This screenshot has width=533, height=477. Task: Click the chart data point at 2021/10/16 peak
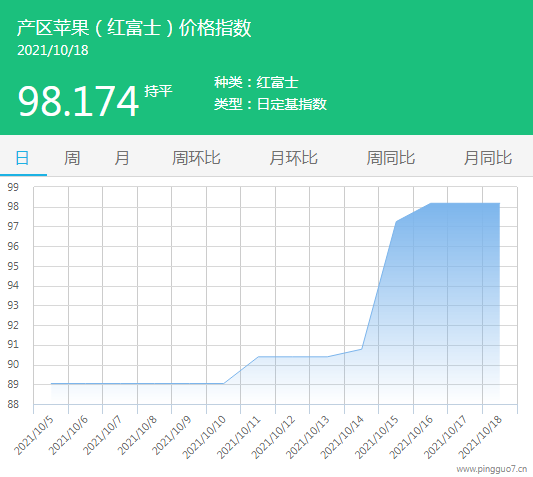point(431,203)
